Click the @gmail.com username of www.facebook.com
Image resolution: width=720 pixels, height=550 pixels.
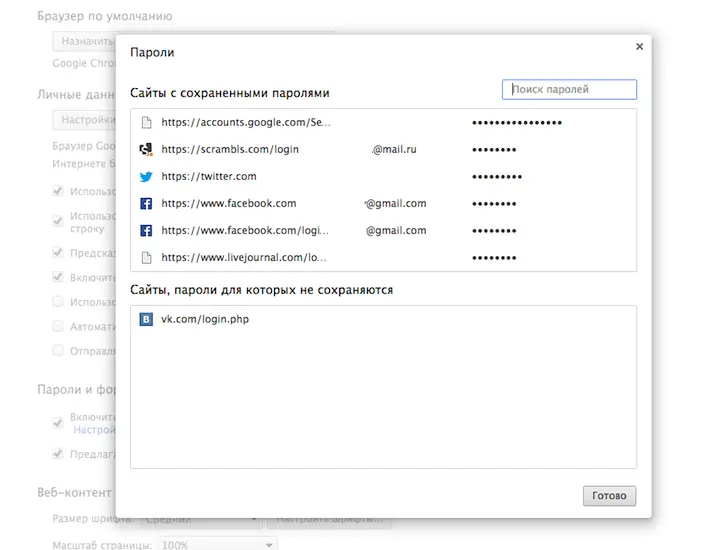pos(395,203)
